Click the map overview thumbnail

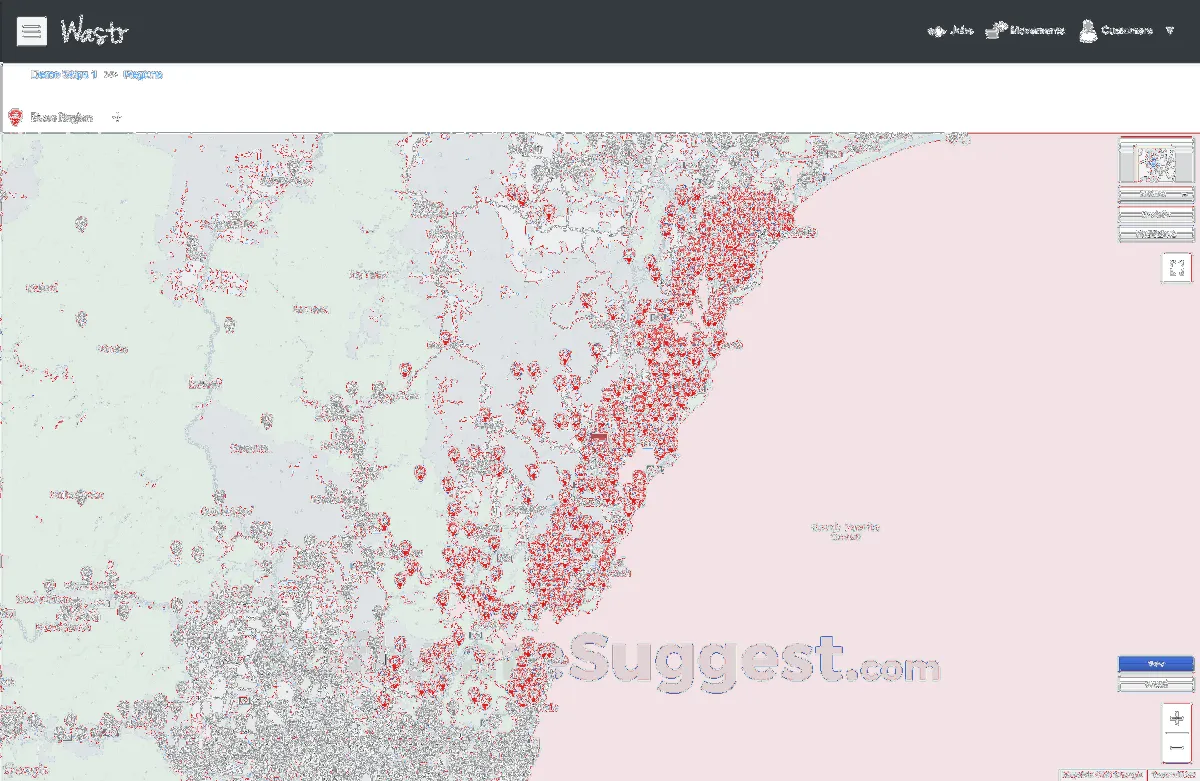pos(1156,161)
